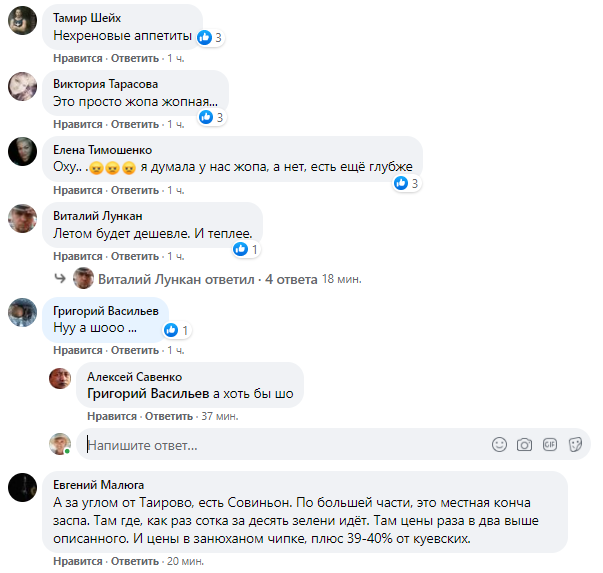Image resolution: width=603 pixels, height=573 pixels.
Task: Insert a GIF in the reply
Action: coord(550,445)
